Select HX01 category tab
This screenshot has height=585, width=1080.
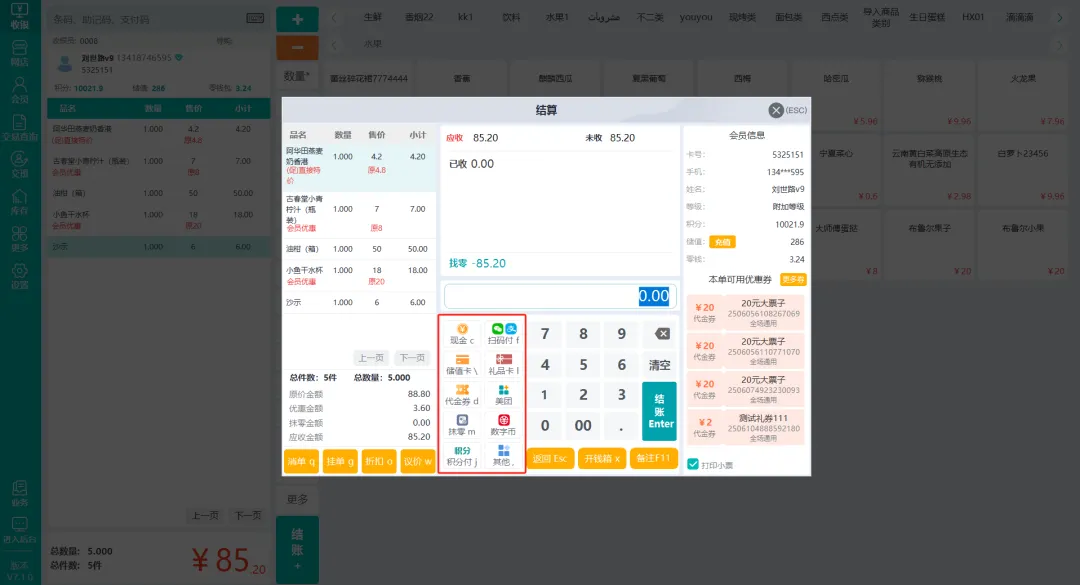tap(973, 17)
